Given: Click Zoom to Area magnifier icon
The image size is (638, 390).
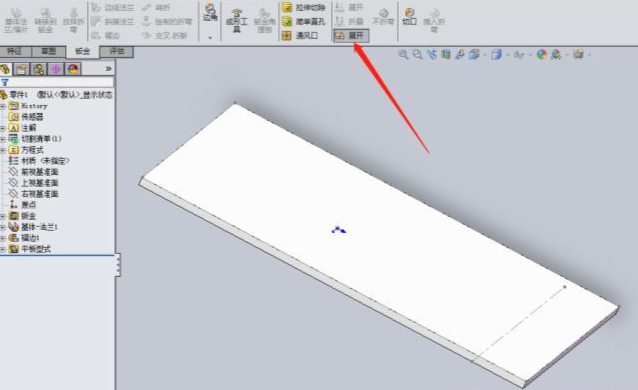Looking at the screenshot, I should pyautogui.click(x=417, y=54).
